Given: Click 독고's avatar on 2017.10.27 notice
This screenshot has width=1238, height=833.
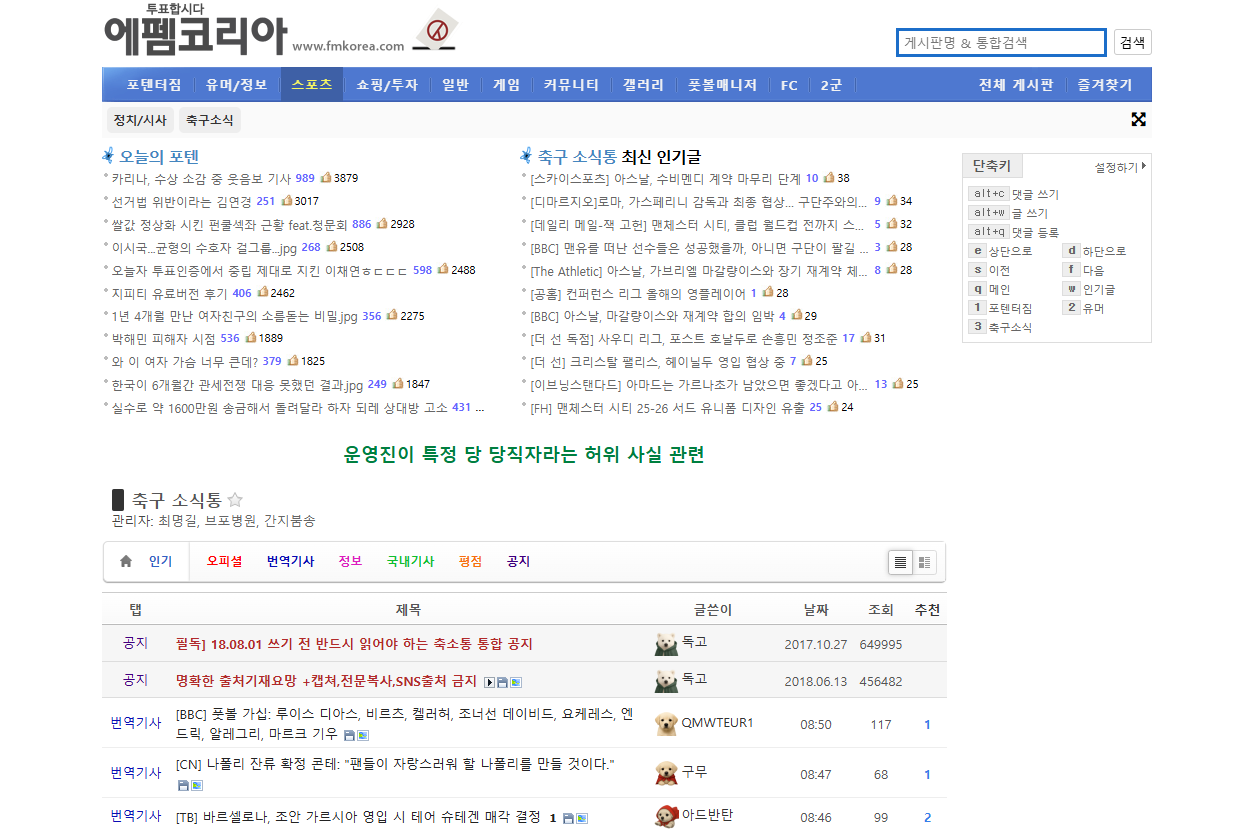Looking at the screenshot, I should [666, 644].
